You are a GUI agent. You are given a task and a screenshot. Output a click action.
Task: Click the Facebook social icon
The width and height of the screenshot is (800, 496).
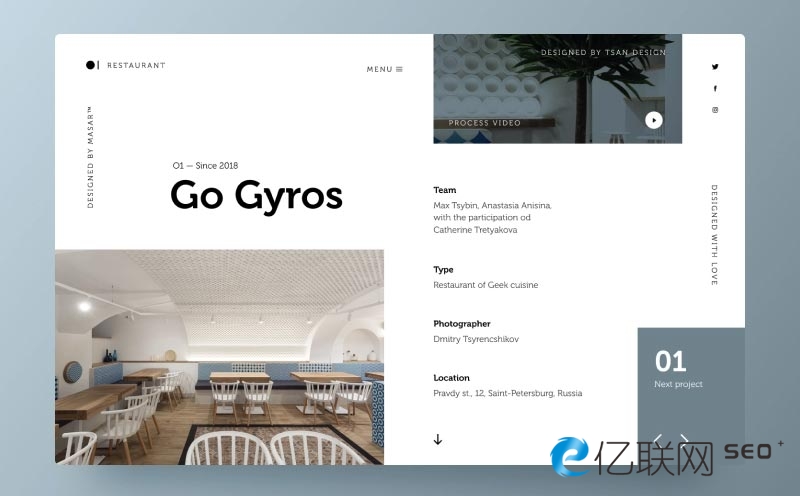pos(715,89)
